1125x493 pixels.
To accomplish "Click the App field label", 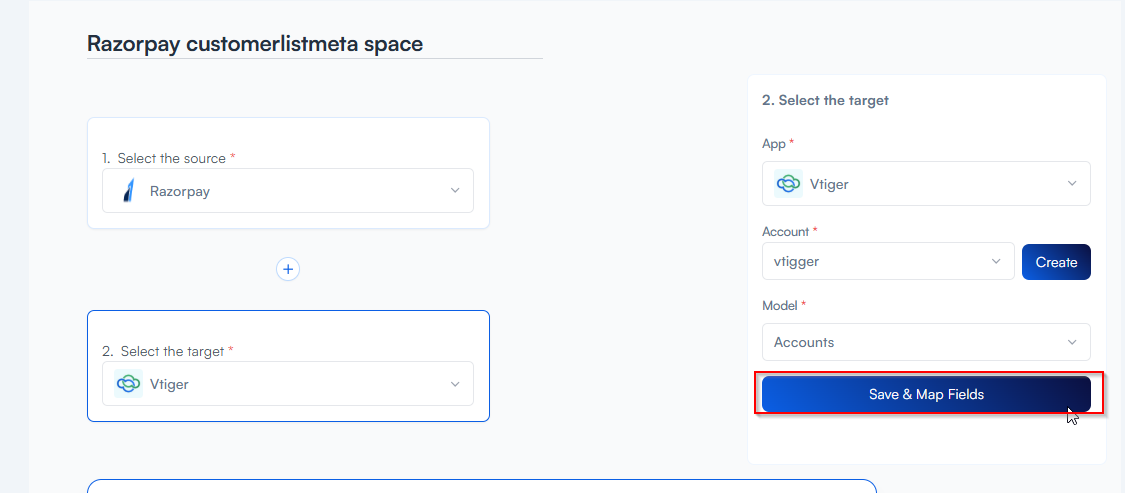I will 774,144.
